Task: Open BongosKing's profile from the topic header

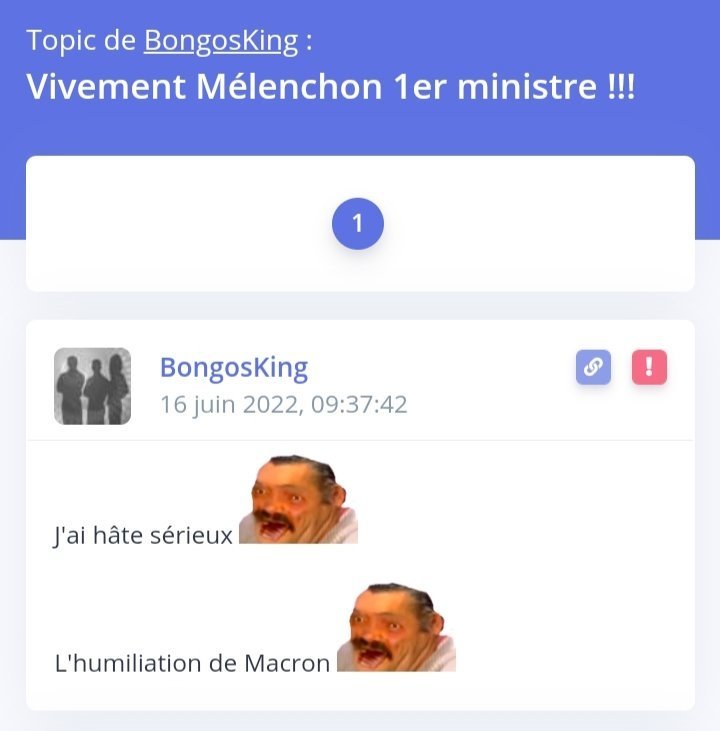Action: pyautogui.click(x=221, y=41)
